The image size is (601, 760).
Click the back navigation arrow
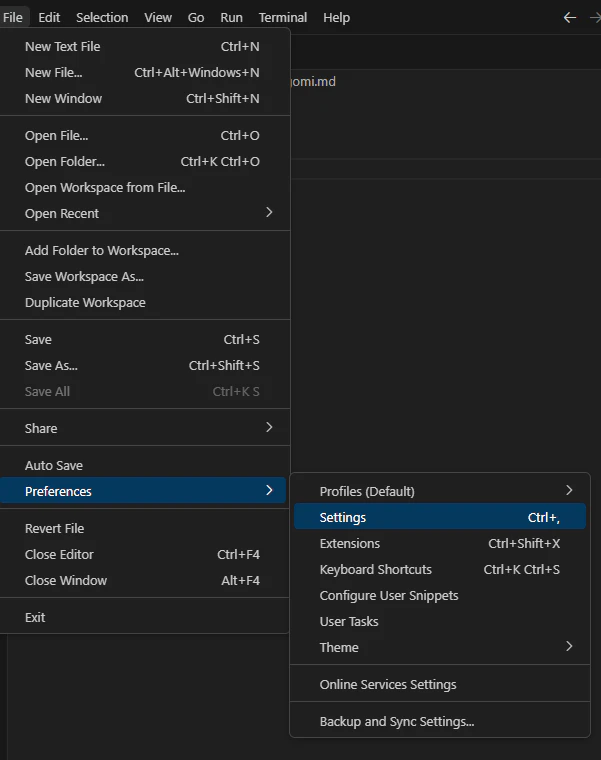click(570, 18)
